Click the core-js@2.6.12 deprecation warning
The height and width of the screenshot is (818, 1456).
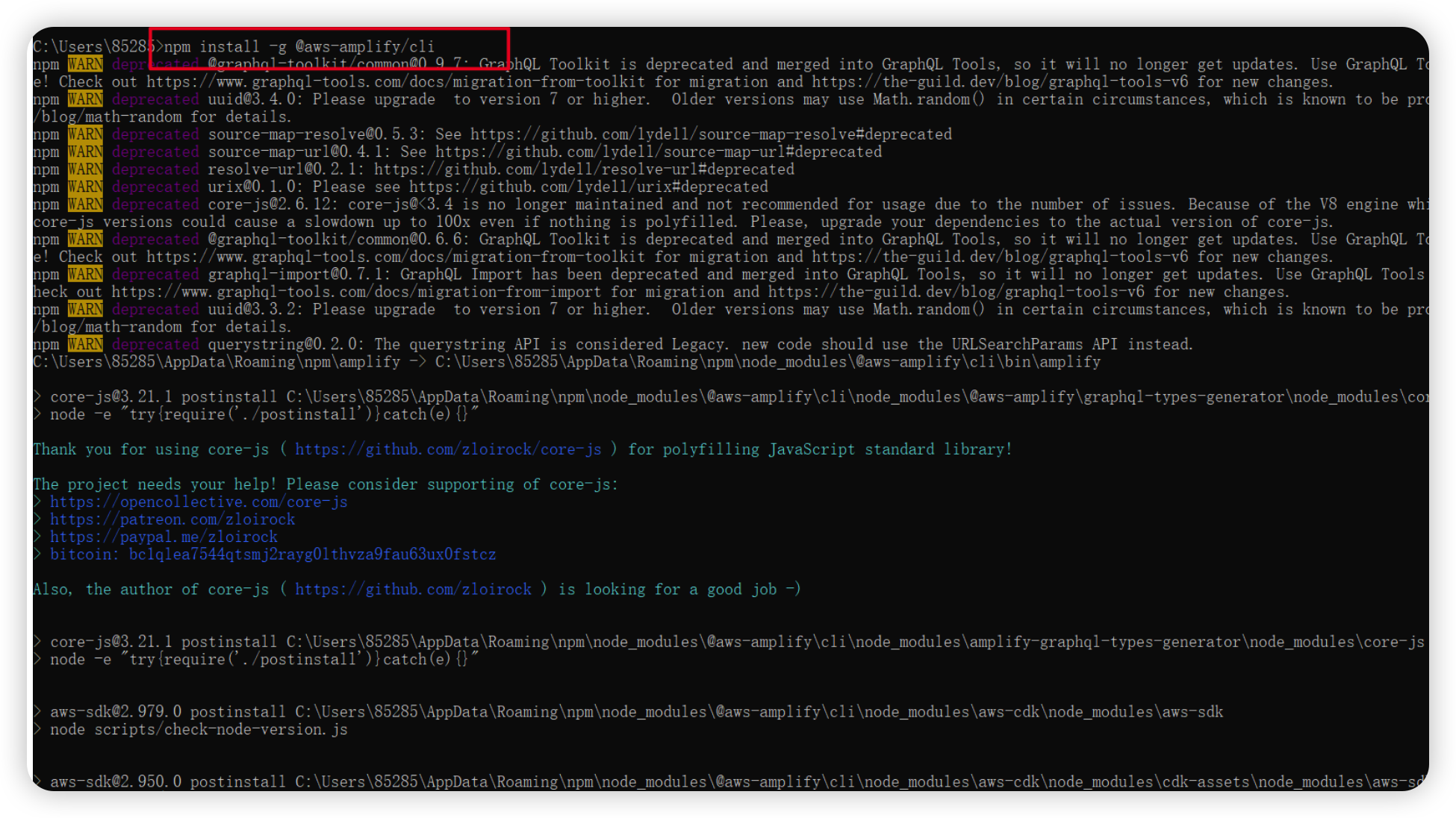(x=672, y=204)
